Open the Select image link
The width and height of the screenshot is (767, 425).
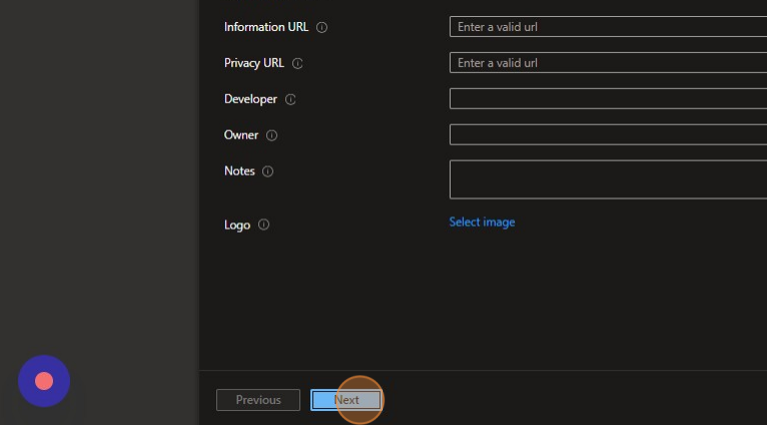(x=482, y=222)
